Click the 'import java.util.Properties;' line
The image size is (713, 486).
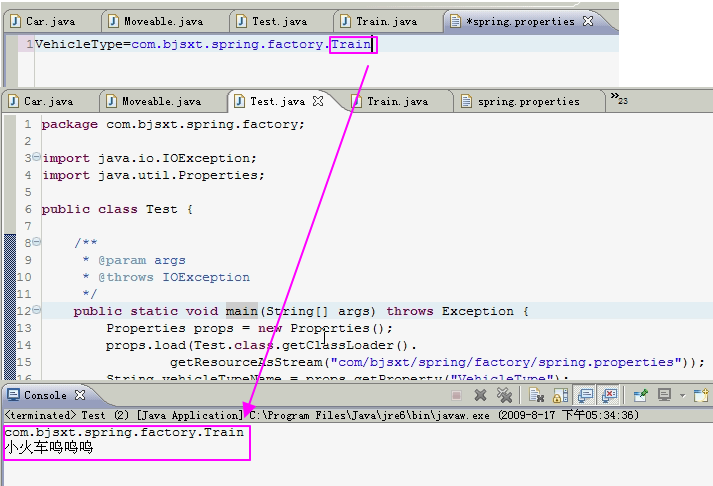(x=153, y=175)
